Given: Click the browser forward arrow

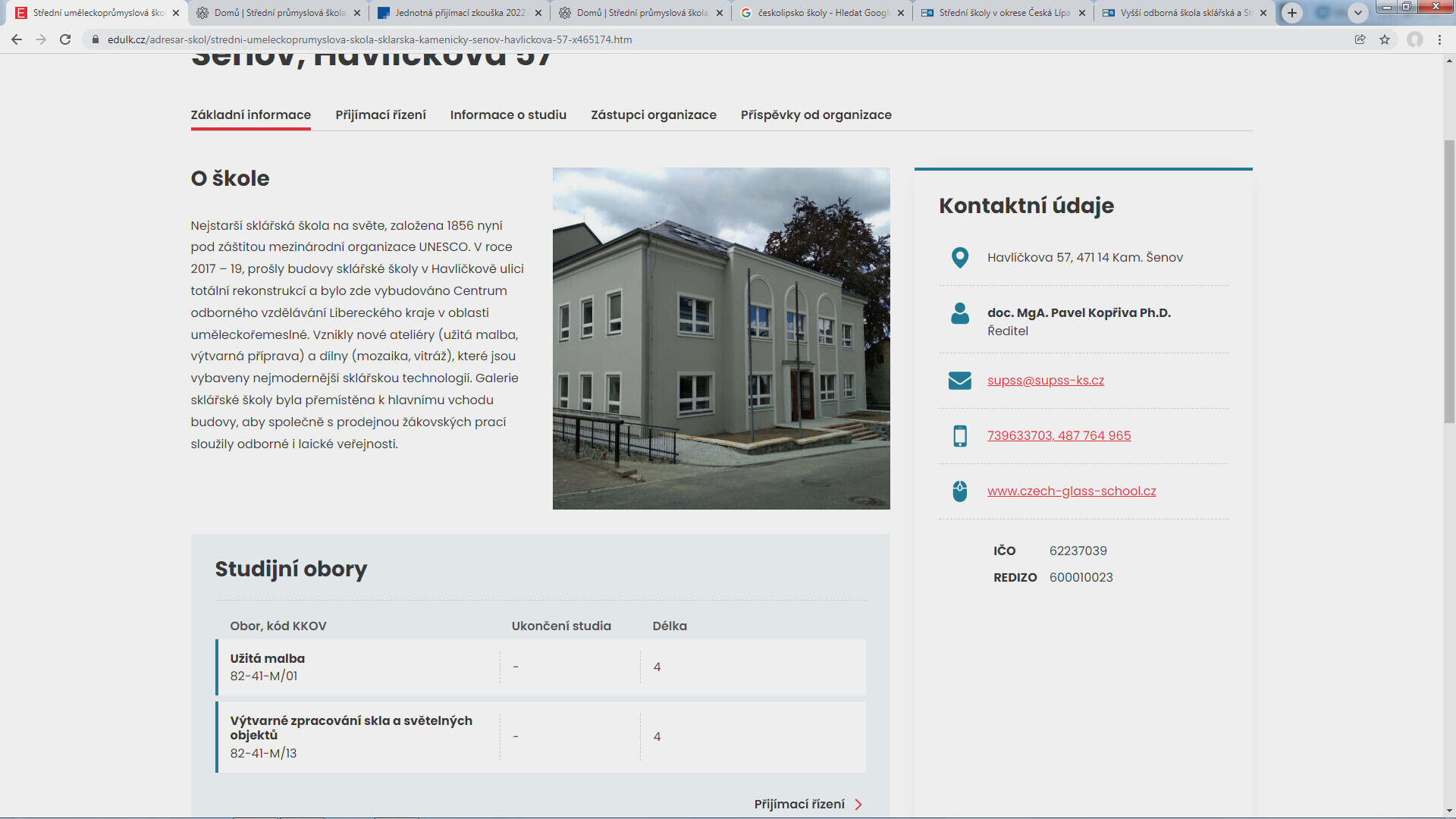Looking at the screenshot, I should click(41, 39).
